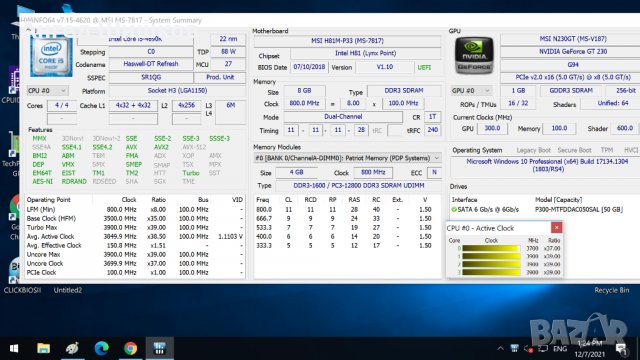This screenshot has width=640, height=360.
Task: Open the Windows Start menu
Action: (x=14, y=348)
